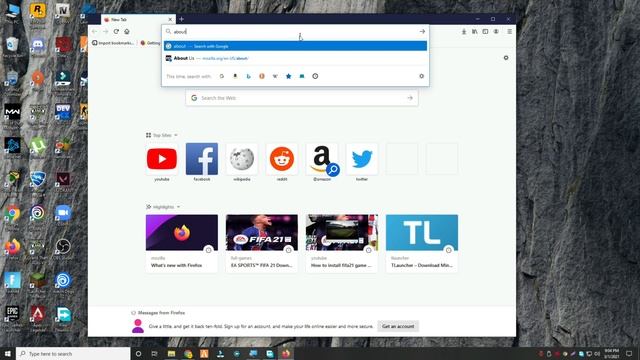Open the TLauncher Download highlight card
This screenshot has width=640, height=360.
[x=422, y=243]
